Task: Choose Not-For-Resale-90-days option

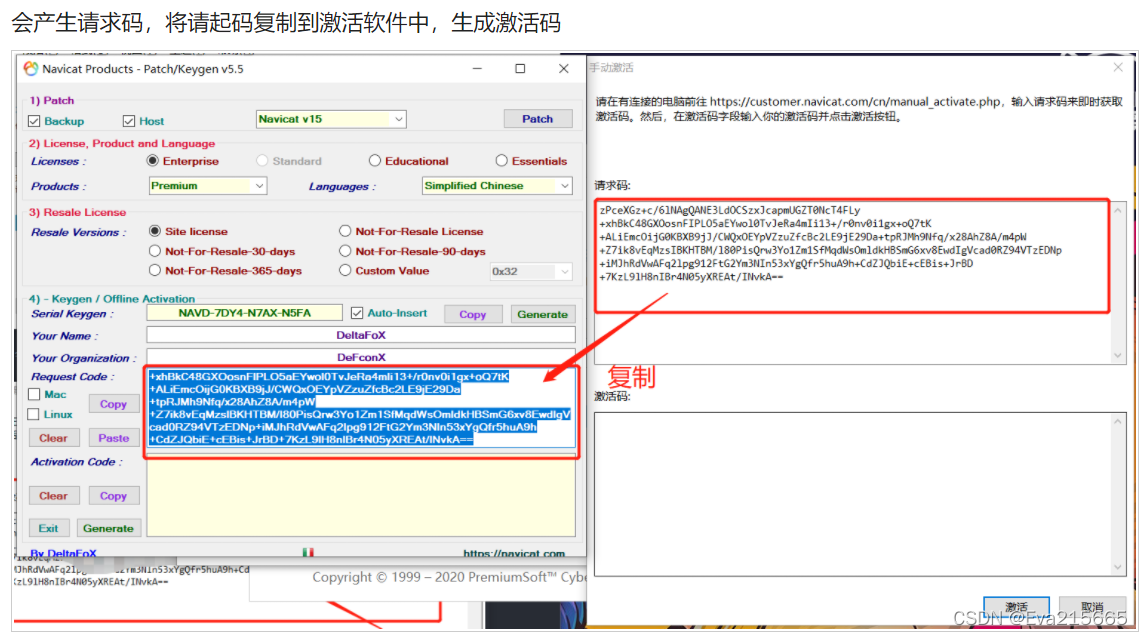Action: point(345,251)
